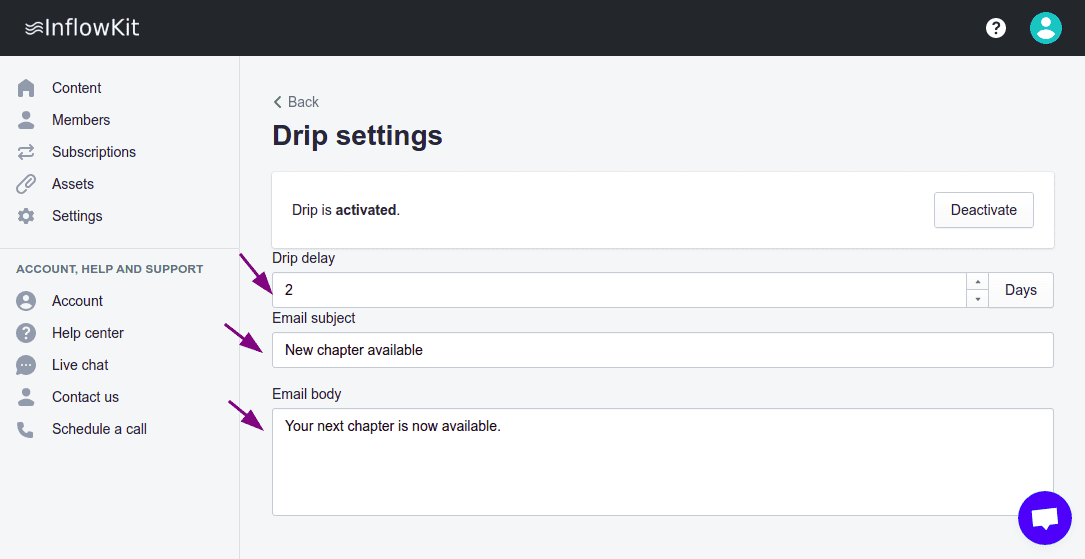Click the InflowKit logo
The width and height of the screenshot is (1085, 559).
[82, 28]
